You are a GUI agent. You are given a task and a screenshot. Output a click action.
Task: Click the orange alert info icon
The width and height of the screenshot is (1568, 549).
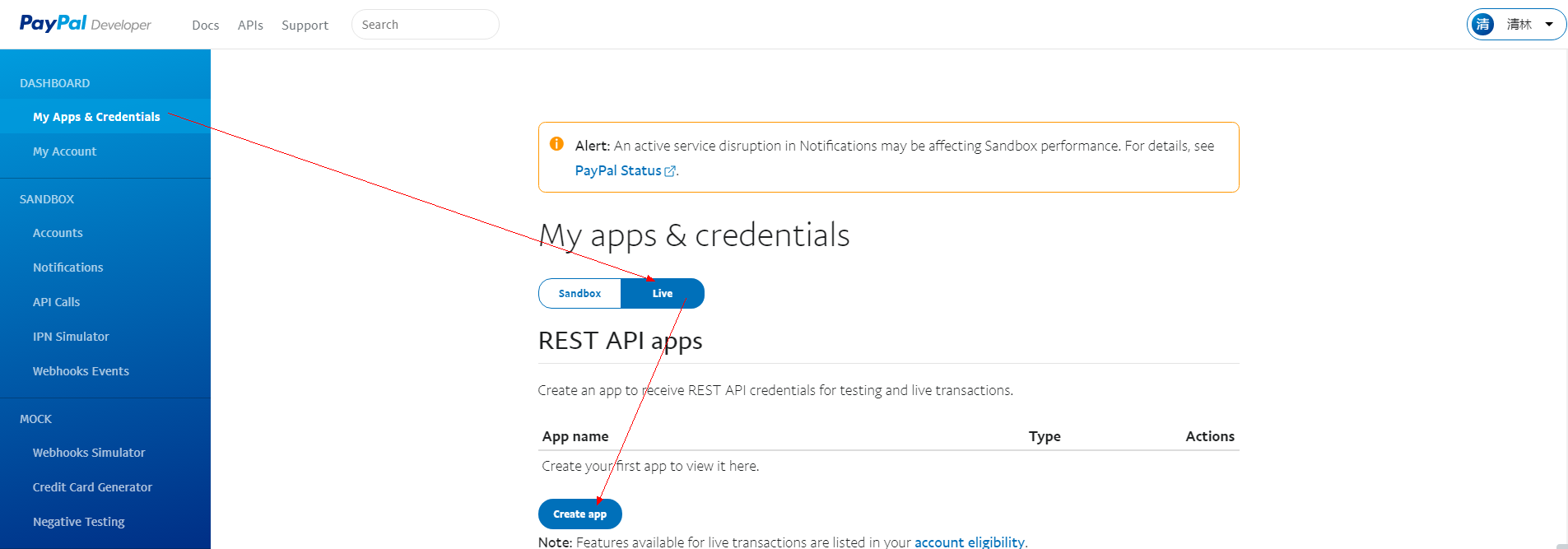[556, 144]
